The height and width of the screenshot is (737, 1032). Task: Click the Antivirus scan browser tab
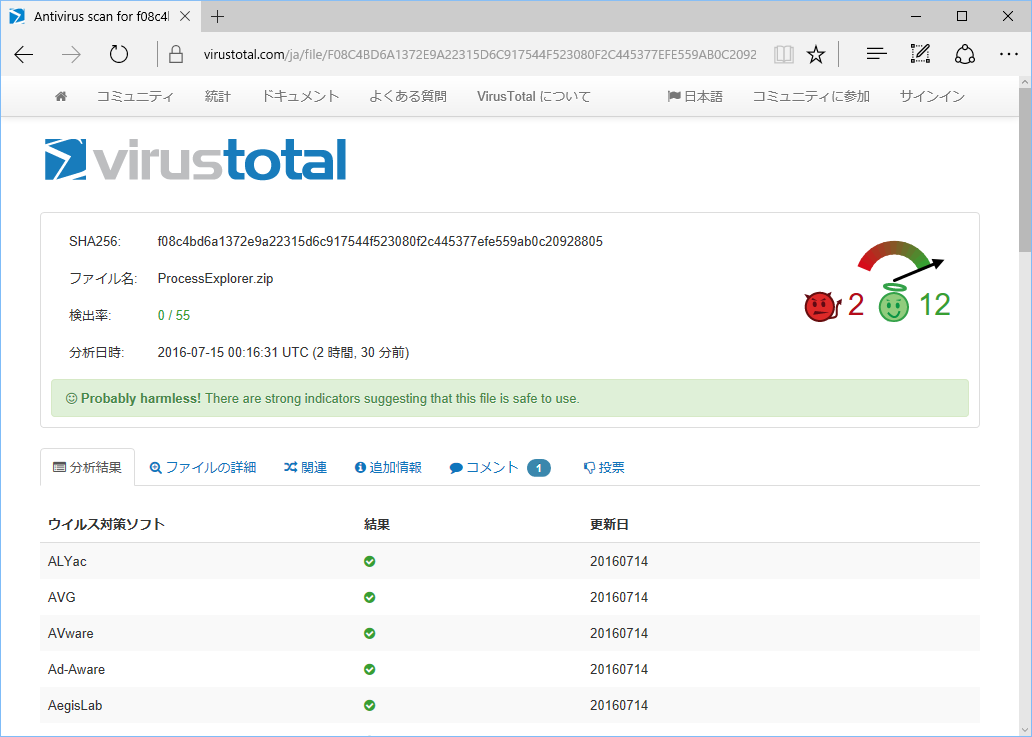101,16
